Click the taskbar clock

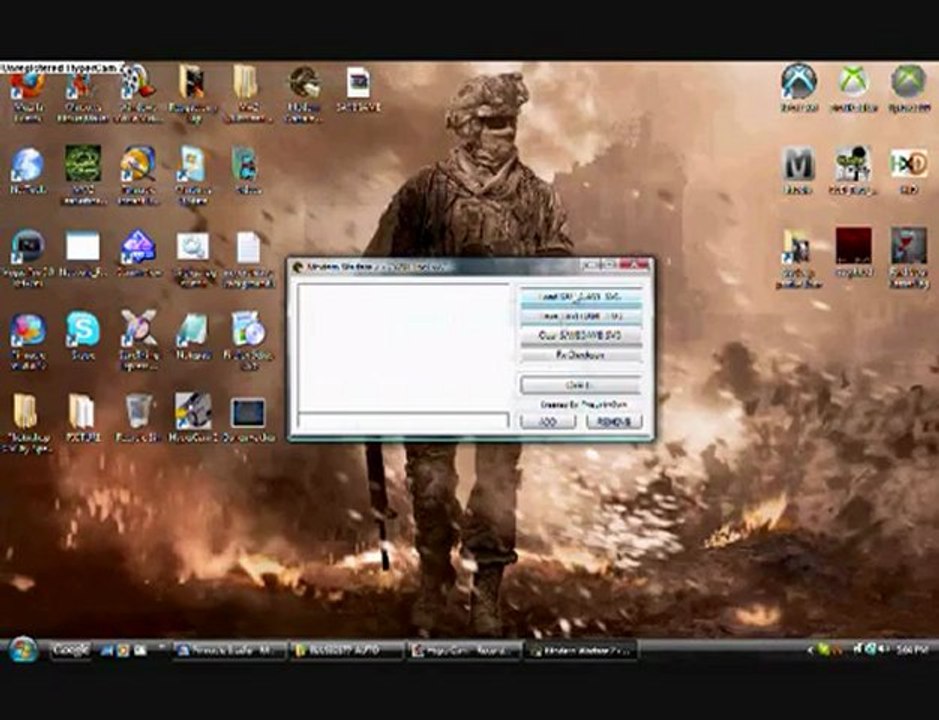pos(912,649)
